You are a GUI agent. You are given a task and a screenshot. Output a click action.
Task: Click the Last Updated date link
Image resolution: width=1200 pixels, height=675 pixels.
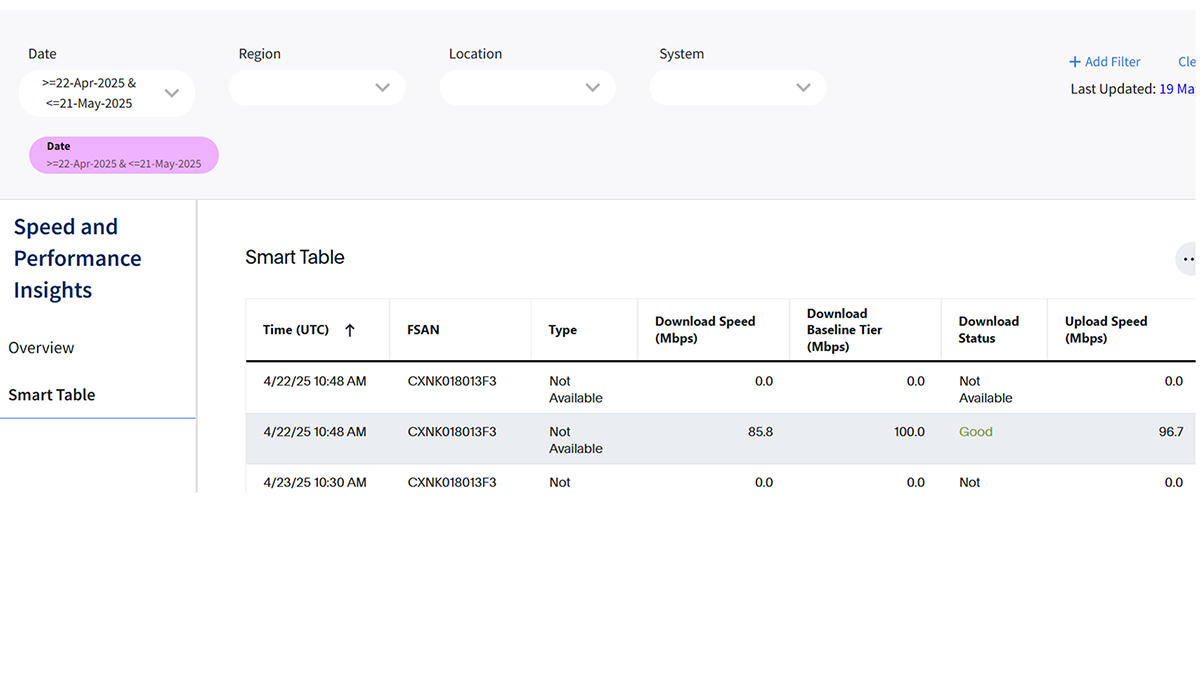pos(1176,89)
